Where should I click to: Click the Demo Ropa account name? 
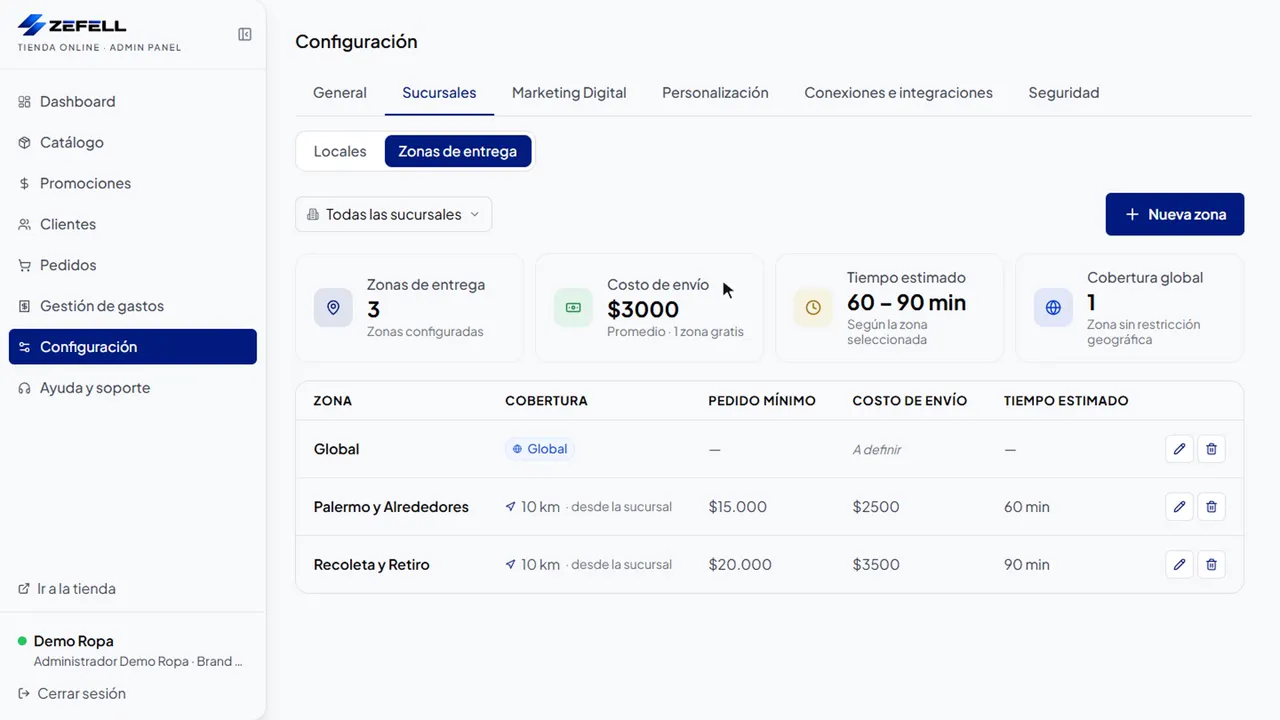[x=74, y=641]
